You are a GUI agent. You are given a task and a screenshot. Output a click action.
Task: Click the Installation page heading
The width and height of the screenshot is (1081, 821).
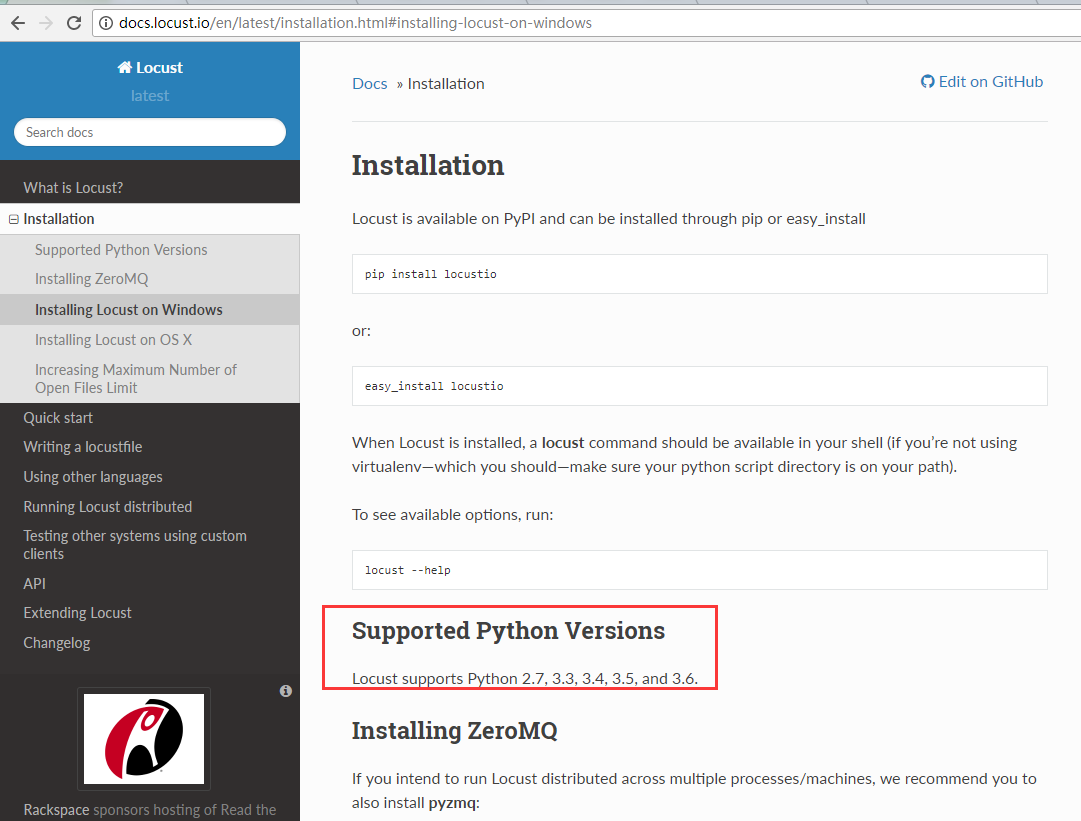pyautogui.click(x=428, y=165)
